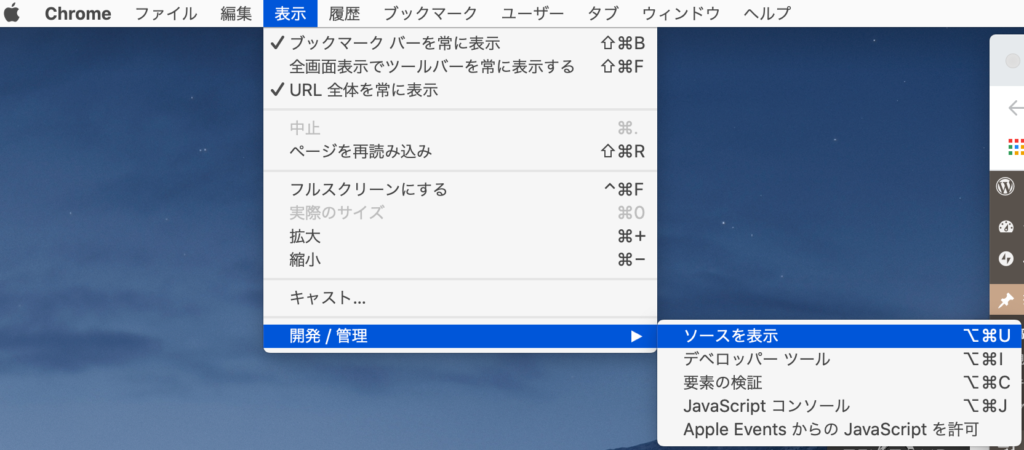Screen dimensions: 1024x450
Task: Click 要素の検証 in the submenu
Action: point(722,382)
